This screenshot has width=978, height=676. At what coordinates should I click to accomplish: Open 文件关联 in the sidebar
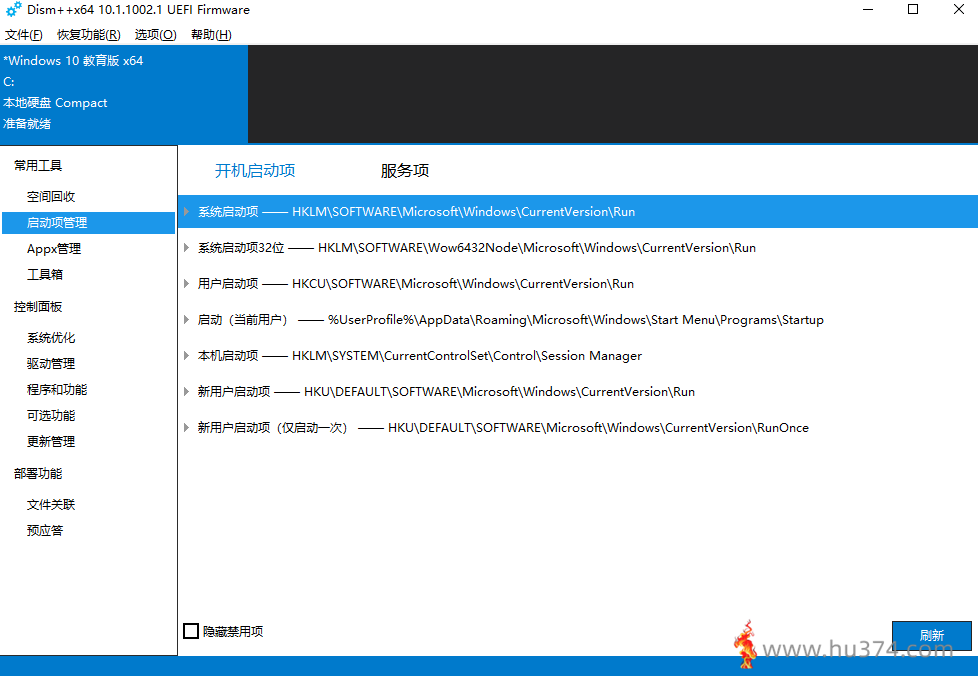pyautogui.click(x=51, y=505)
